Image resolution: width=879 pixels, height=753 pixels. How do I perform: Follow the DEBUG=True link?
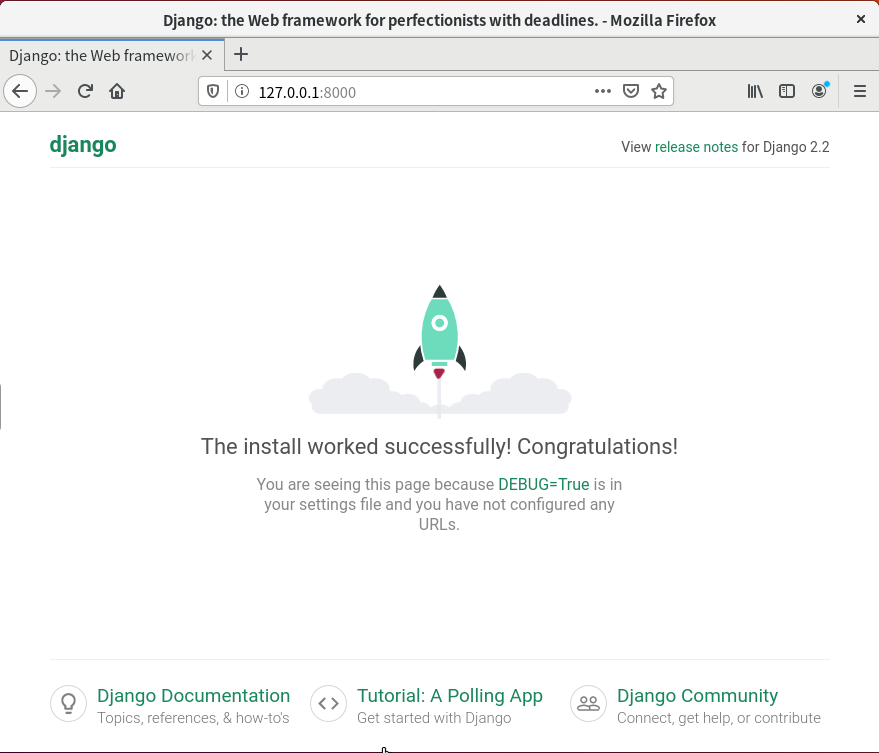pyautogui.click(x=544, y=484)
